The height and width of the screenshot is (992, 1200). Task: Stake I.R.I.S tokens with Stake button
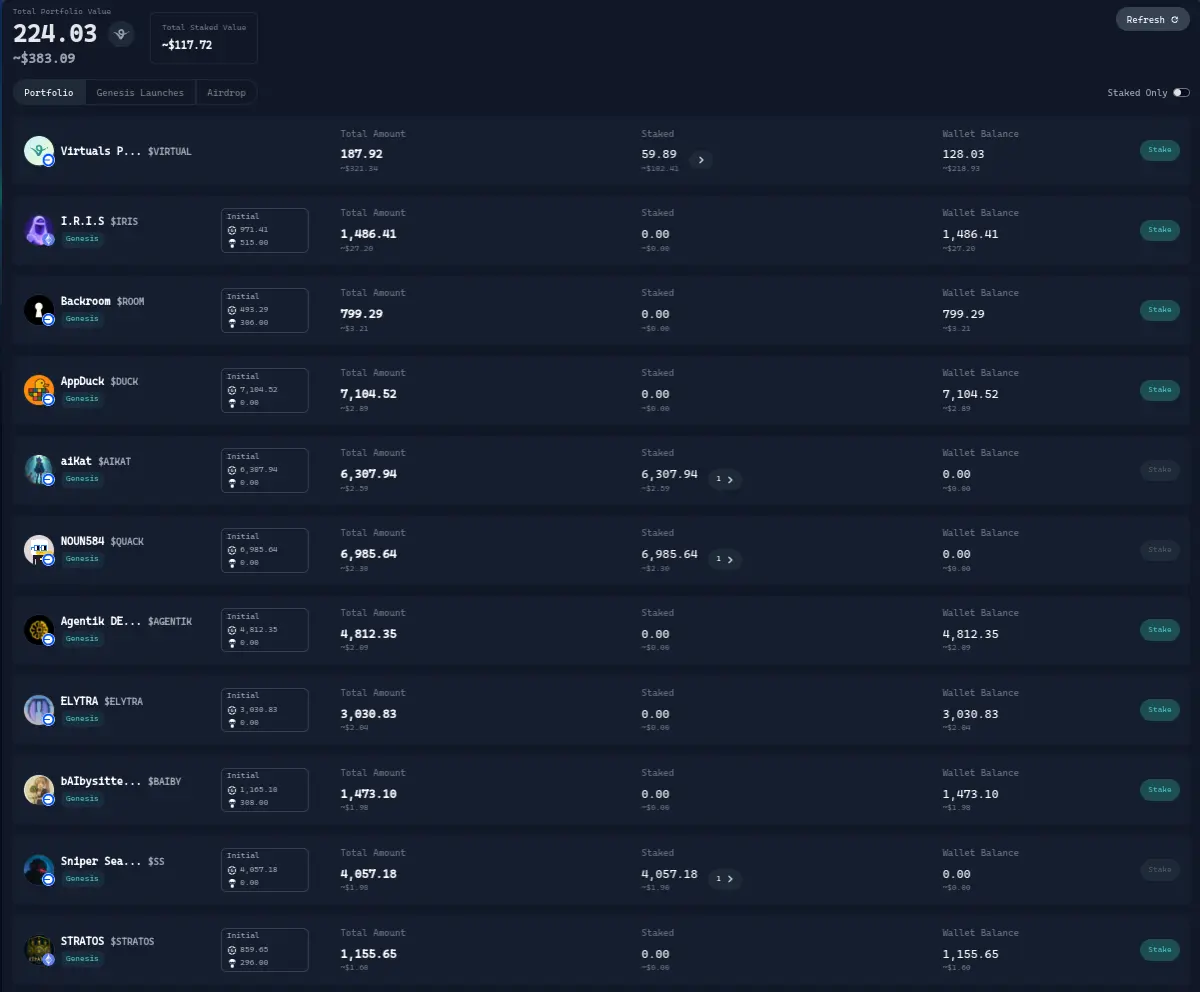(x=1160, y=230)
